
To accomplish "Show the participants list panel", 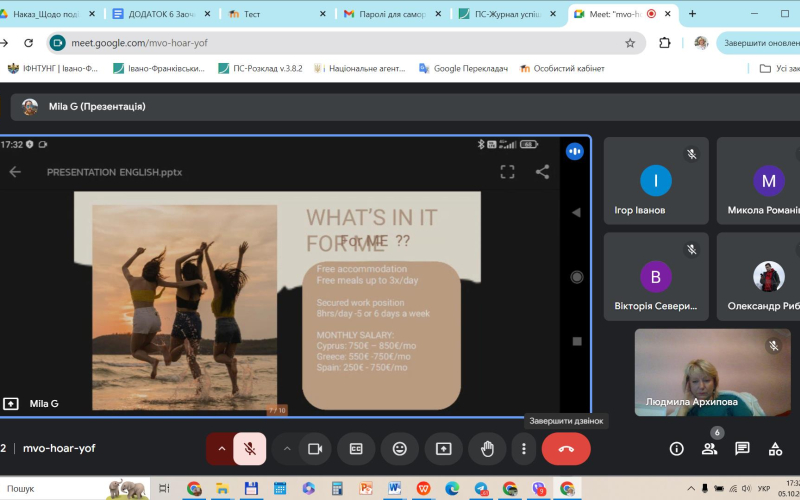I will click(709, 448).
